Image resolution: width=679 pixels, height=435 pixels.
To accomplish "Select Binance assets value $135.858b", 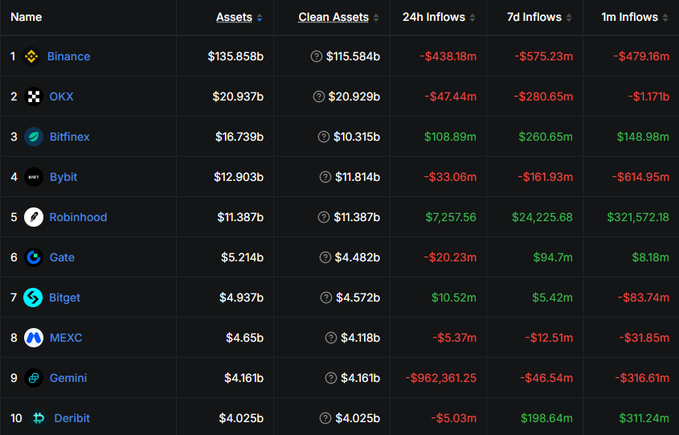I will pos(236,56).
